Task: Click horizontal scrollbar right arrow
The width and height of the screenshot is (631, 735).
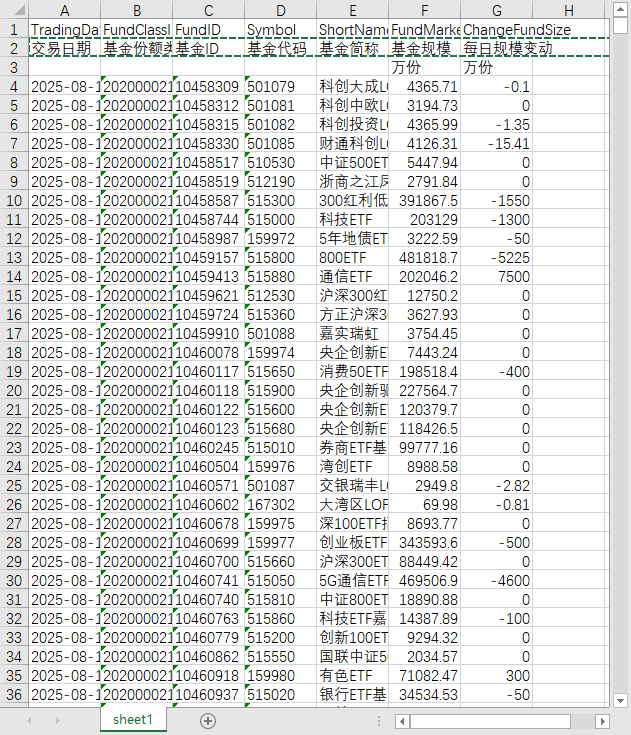Action: [602, 721]
